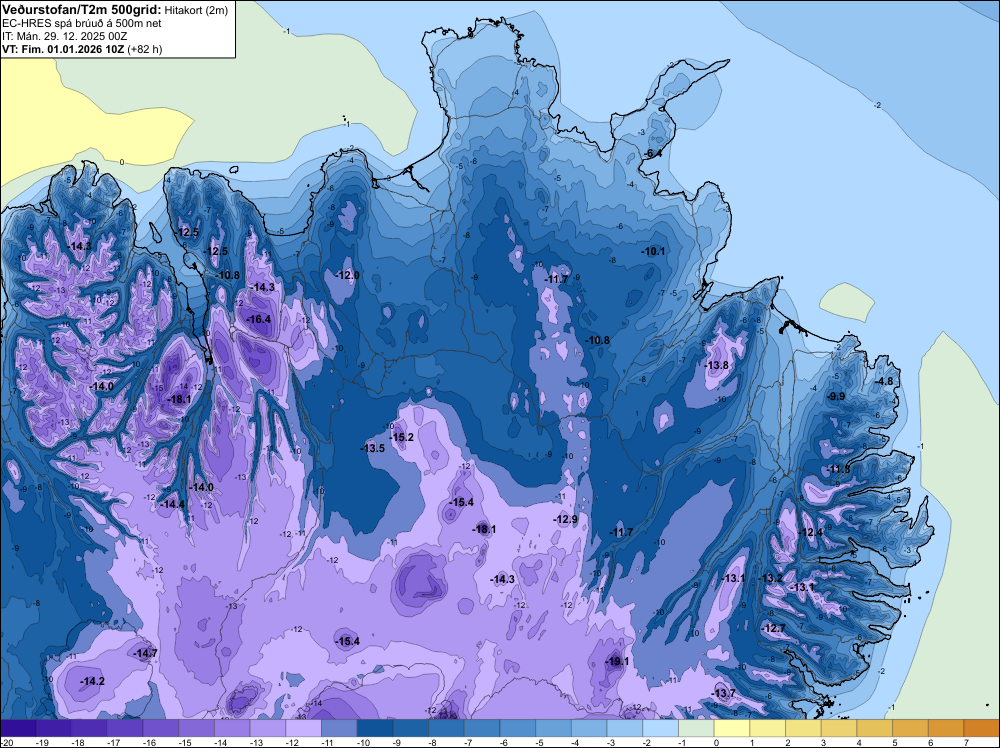
Task: Click the legend swatch between -13 and -12
Action: (268, 728)
